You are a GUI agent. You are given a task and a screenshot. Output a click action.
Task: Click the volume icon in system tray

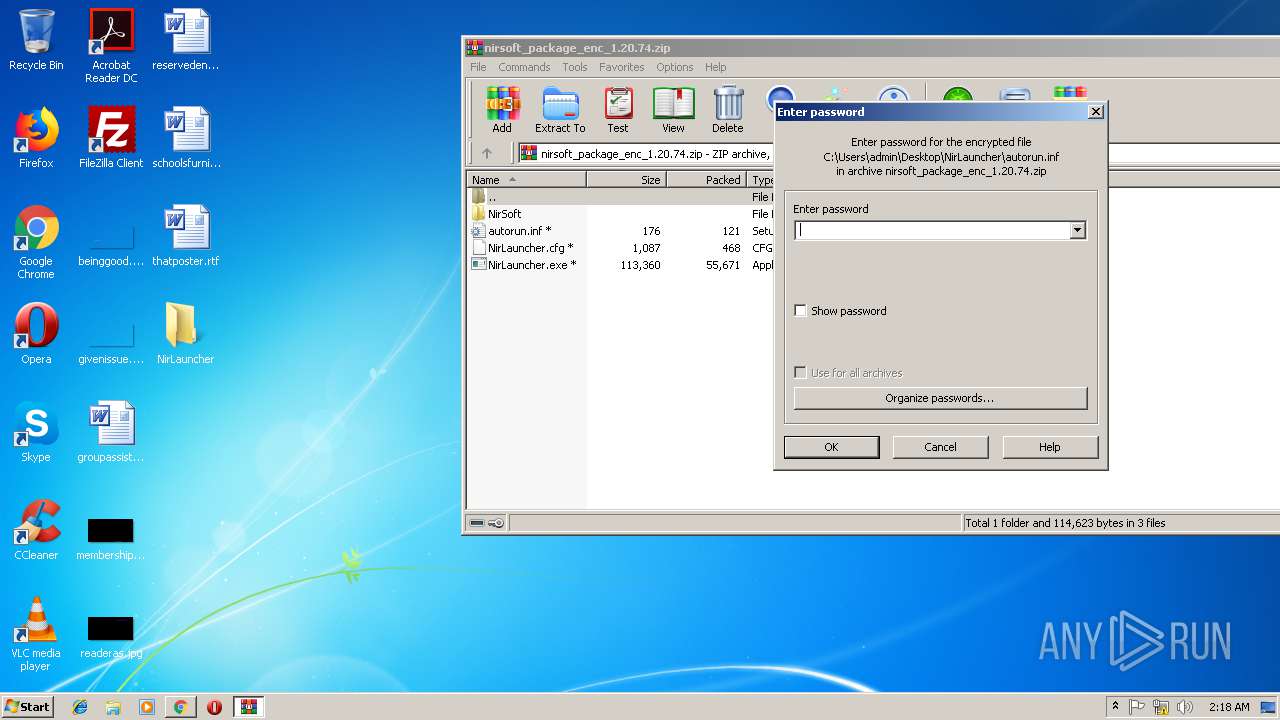1185,707
